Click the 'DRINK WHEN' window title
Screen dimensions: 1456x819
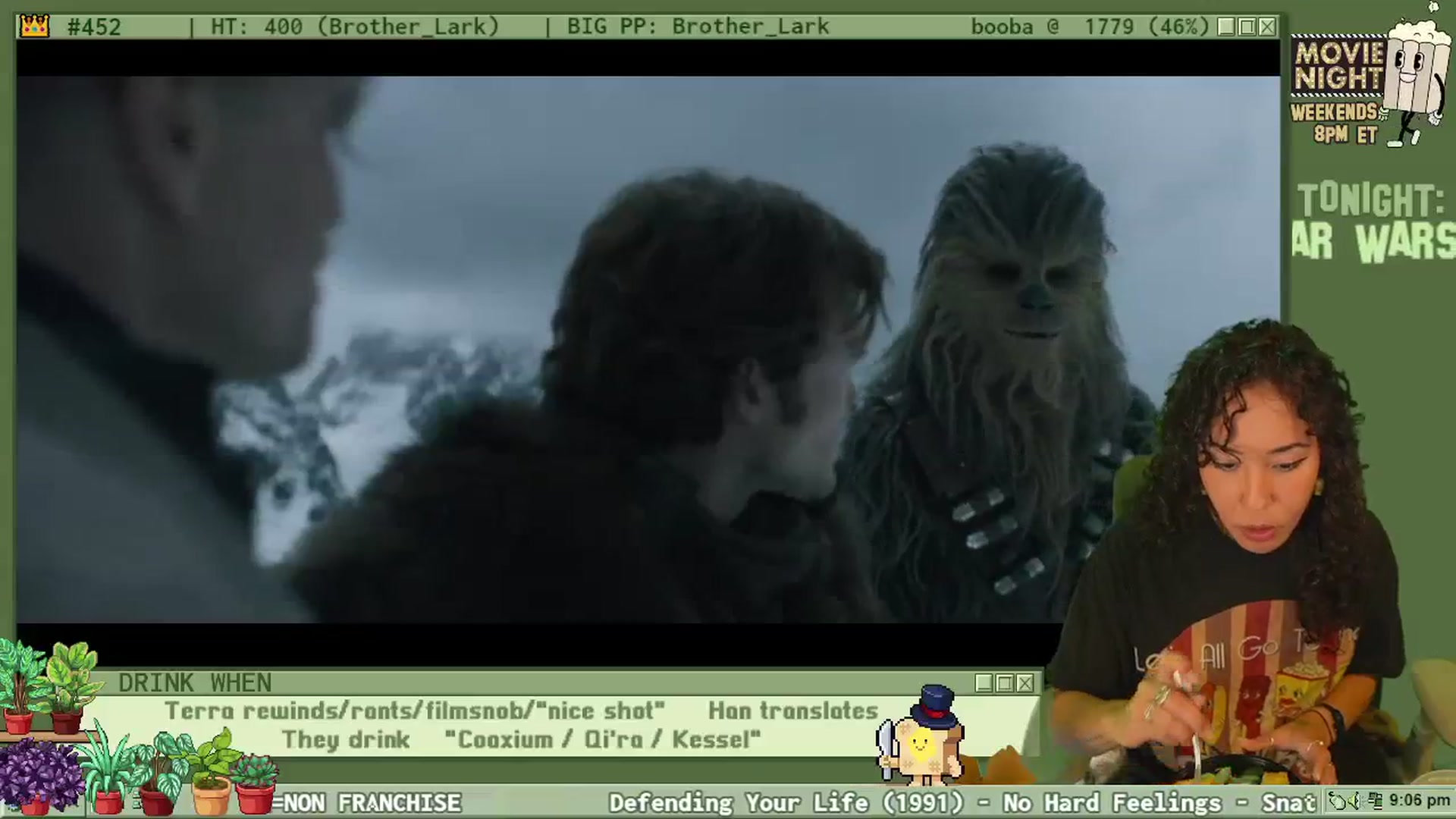195,683
